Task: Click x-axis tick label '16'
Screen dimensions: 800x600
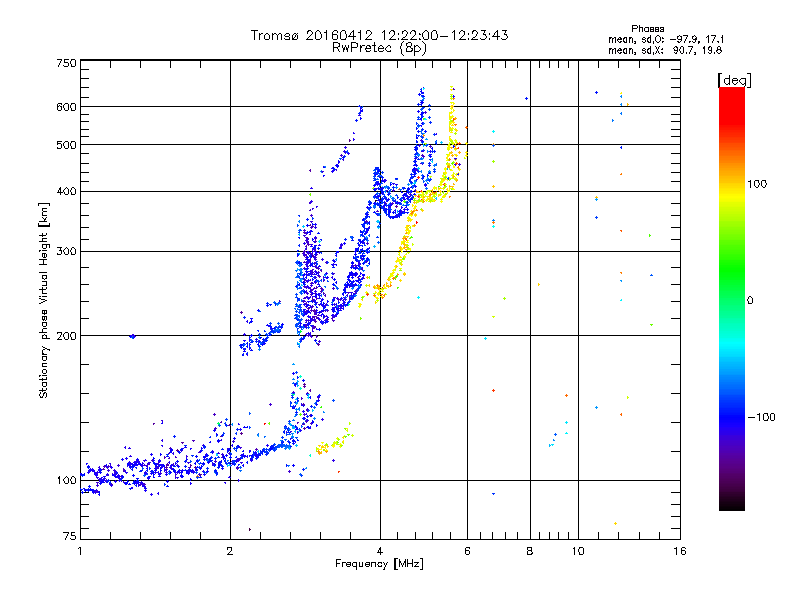Action: tap(680, 551)
